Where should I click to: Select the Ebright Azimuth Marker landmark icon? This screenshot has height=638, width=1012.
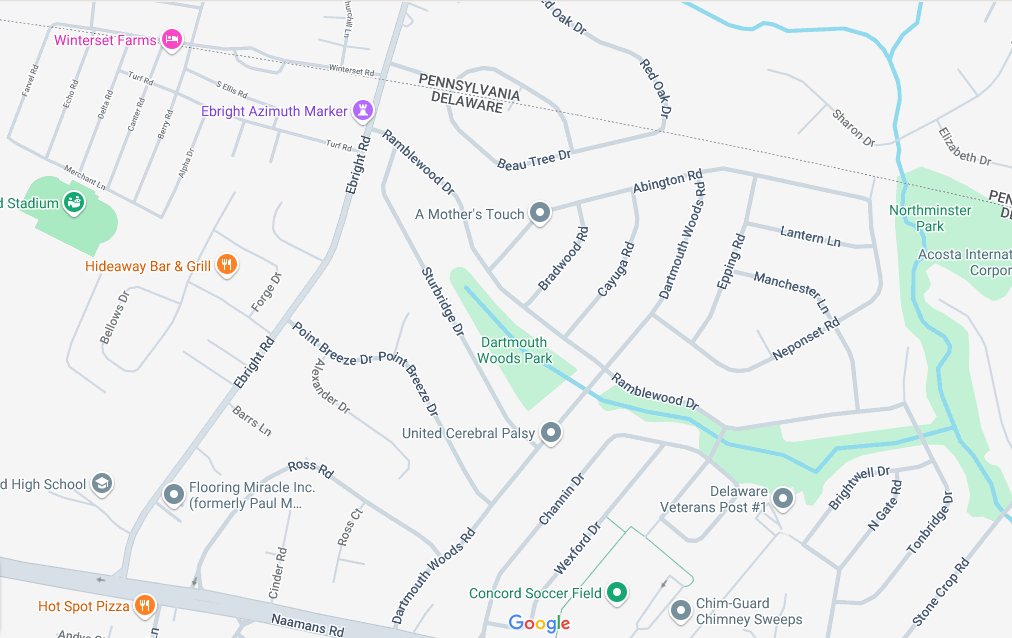click(x=363, y=110)
